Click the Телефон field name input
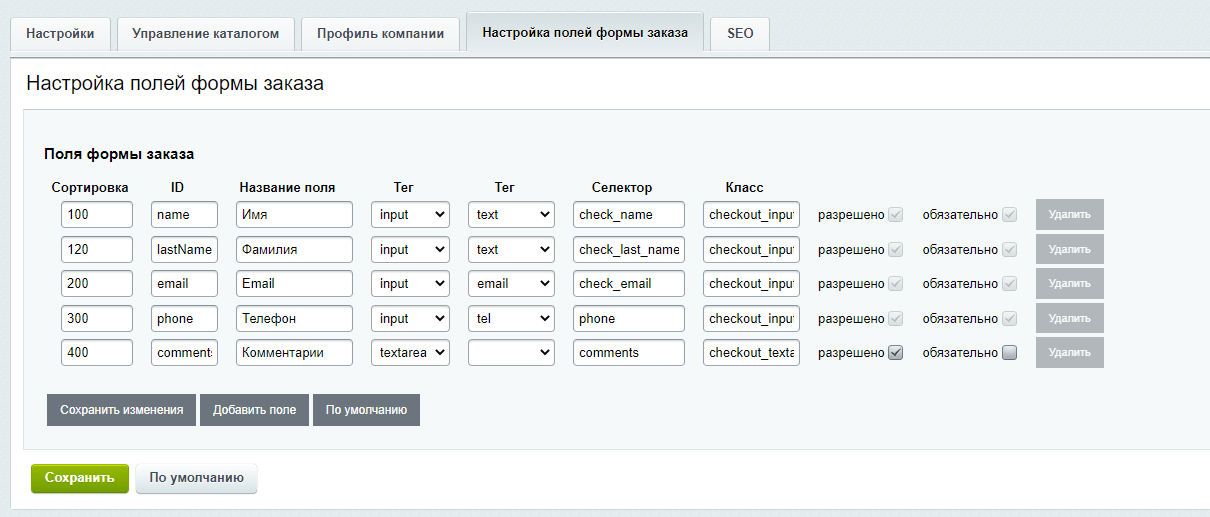Image resolution: width=1210 pixels, height=517 pixels. click(x=294, y=318)
